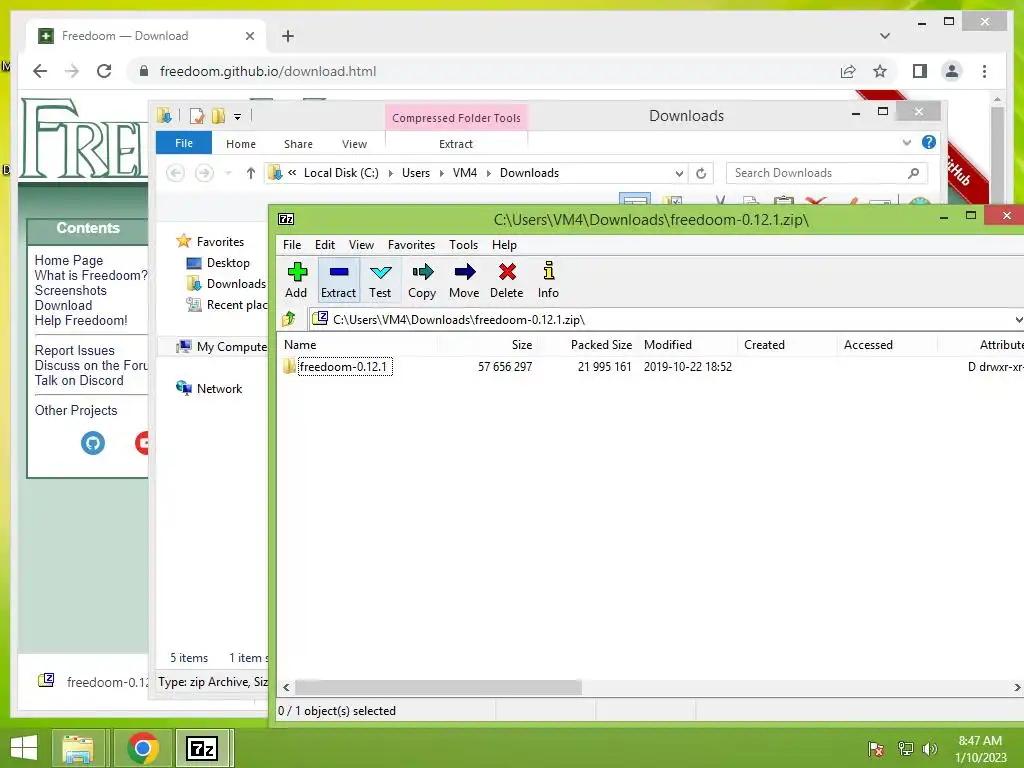1024x768 pixels.
Task: Open the Report Issues link
Action: [74, 351]
